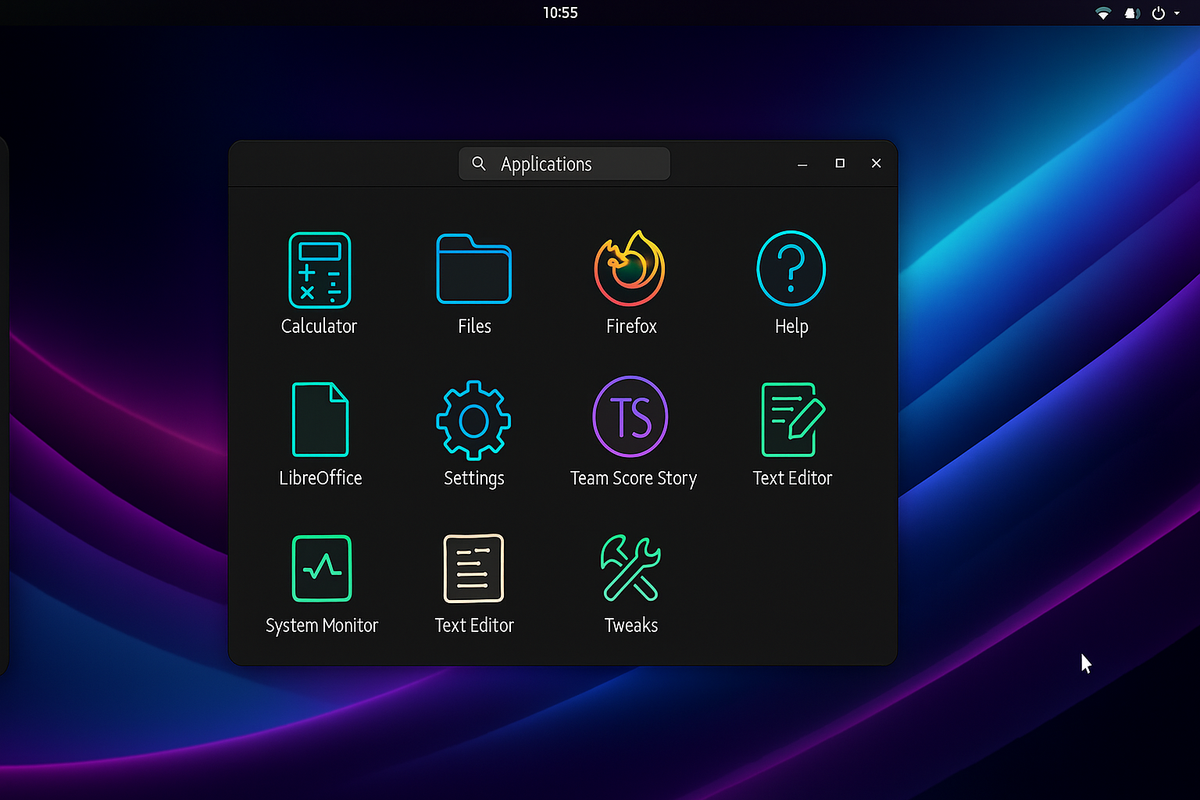Click the power icon in top bar
1200x800 pixels.
1159,13
